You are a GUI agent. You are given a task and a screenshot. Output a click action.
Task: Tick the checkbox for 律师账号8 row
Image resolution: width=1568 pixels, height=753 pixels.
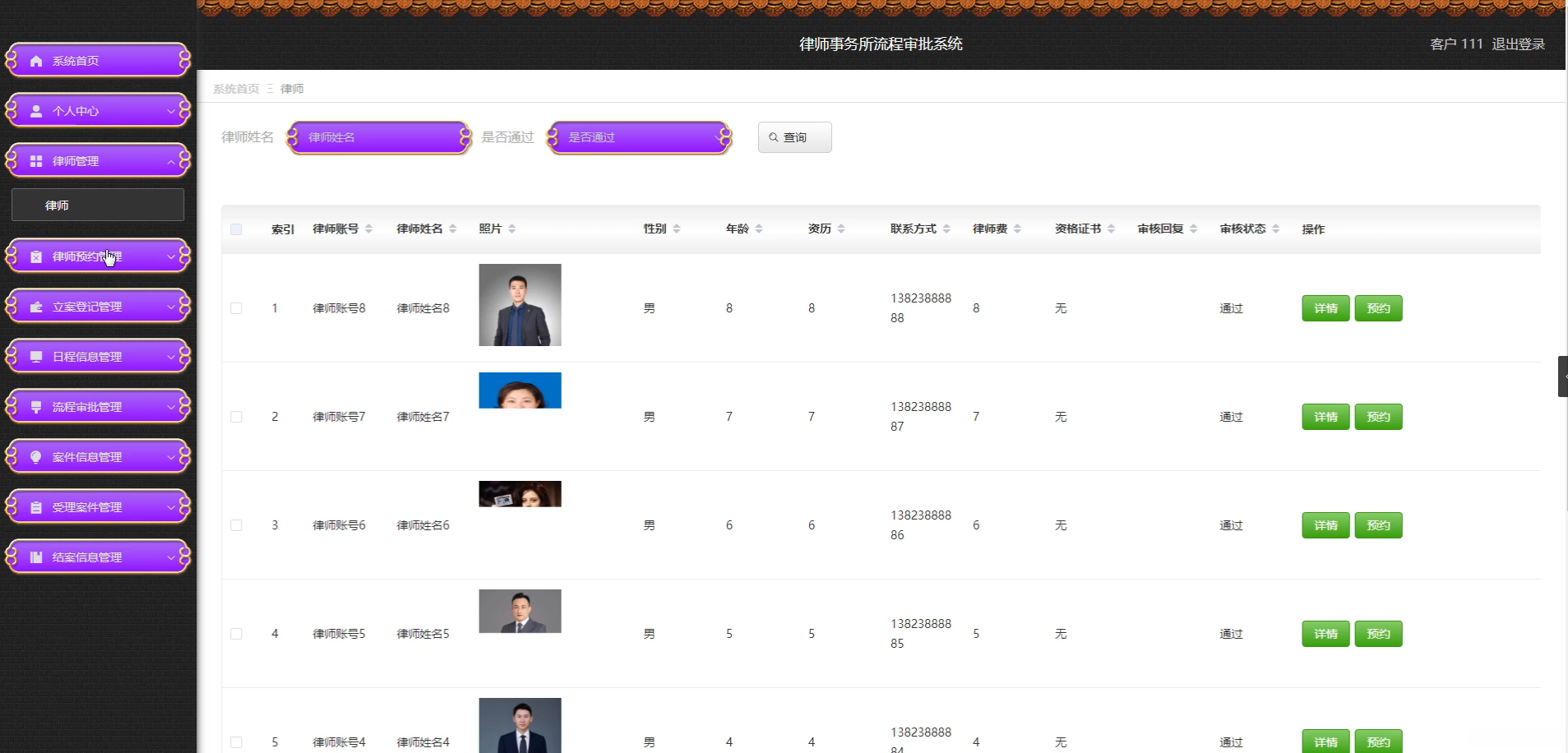coord(236,308)
